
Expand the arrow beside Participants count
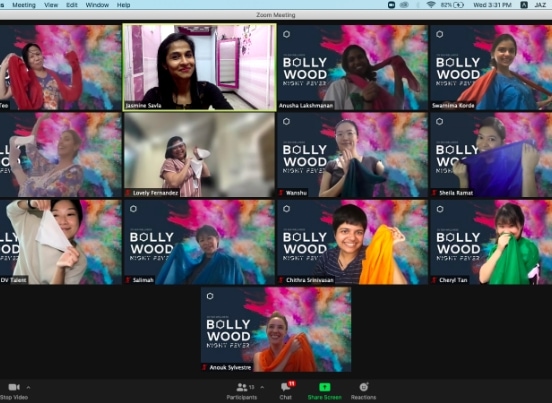click(x=262, y=387)
